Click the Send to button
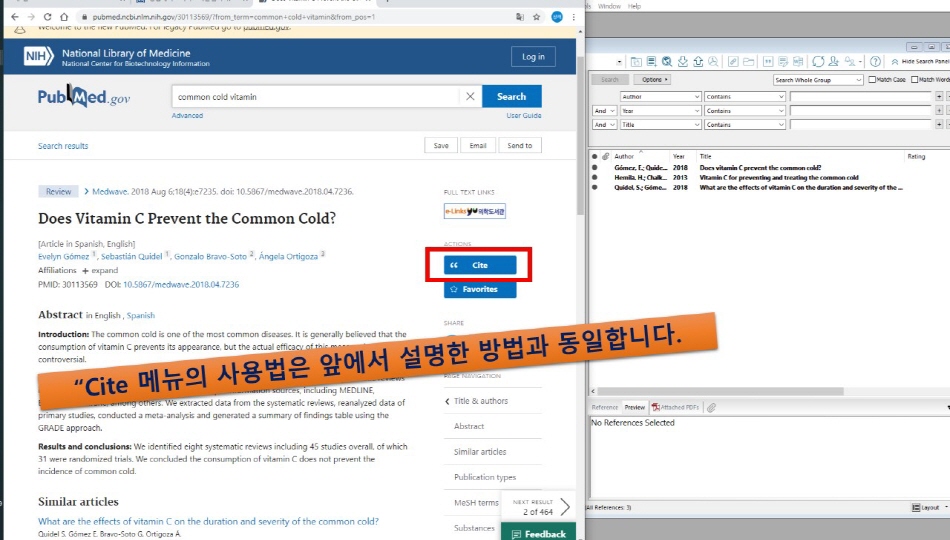 (520, 145)
